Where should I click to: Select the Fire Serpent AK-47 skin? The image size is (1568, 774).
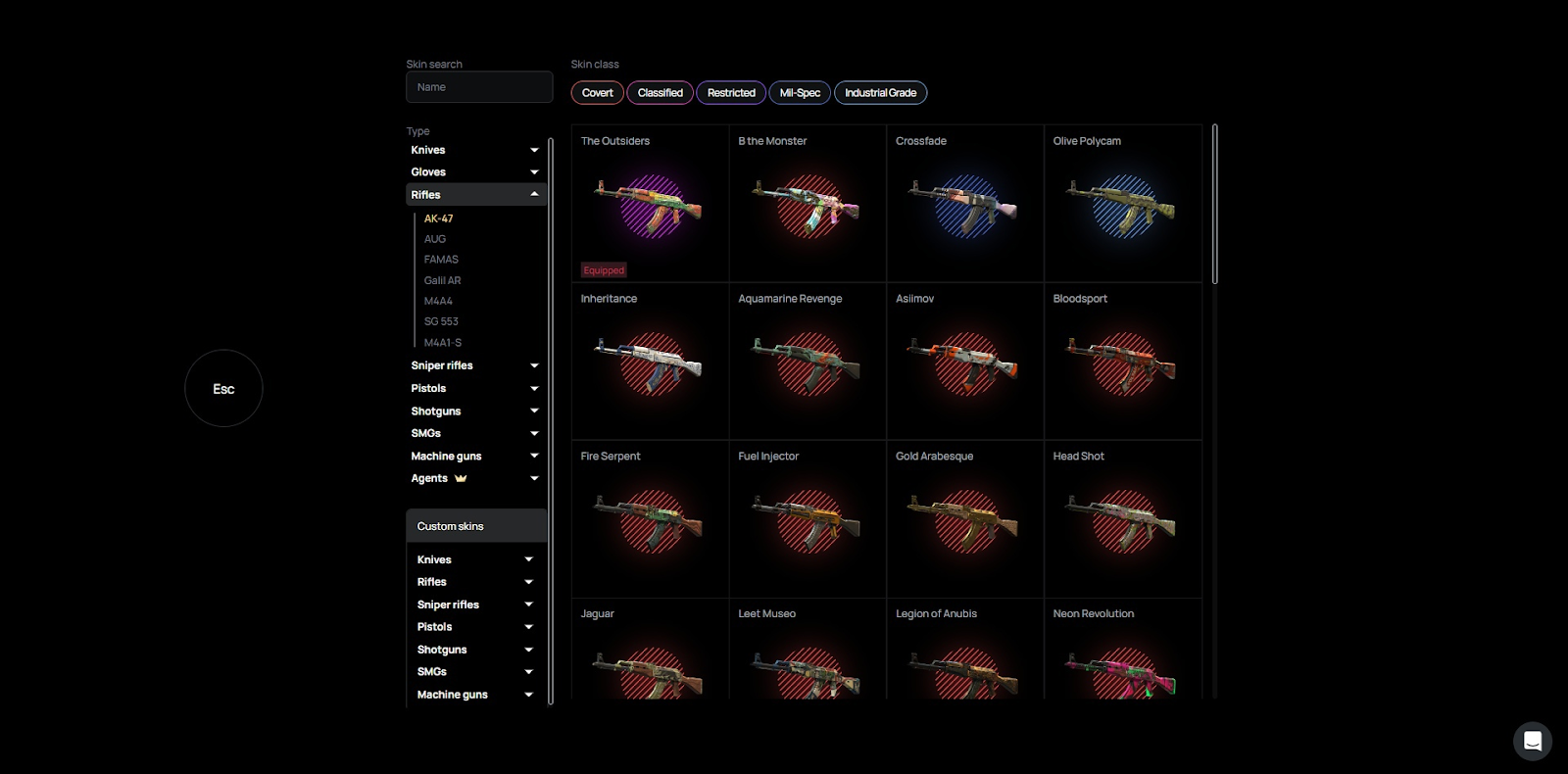pyautogui.click(x=650, y=519)
